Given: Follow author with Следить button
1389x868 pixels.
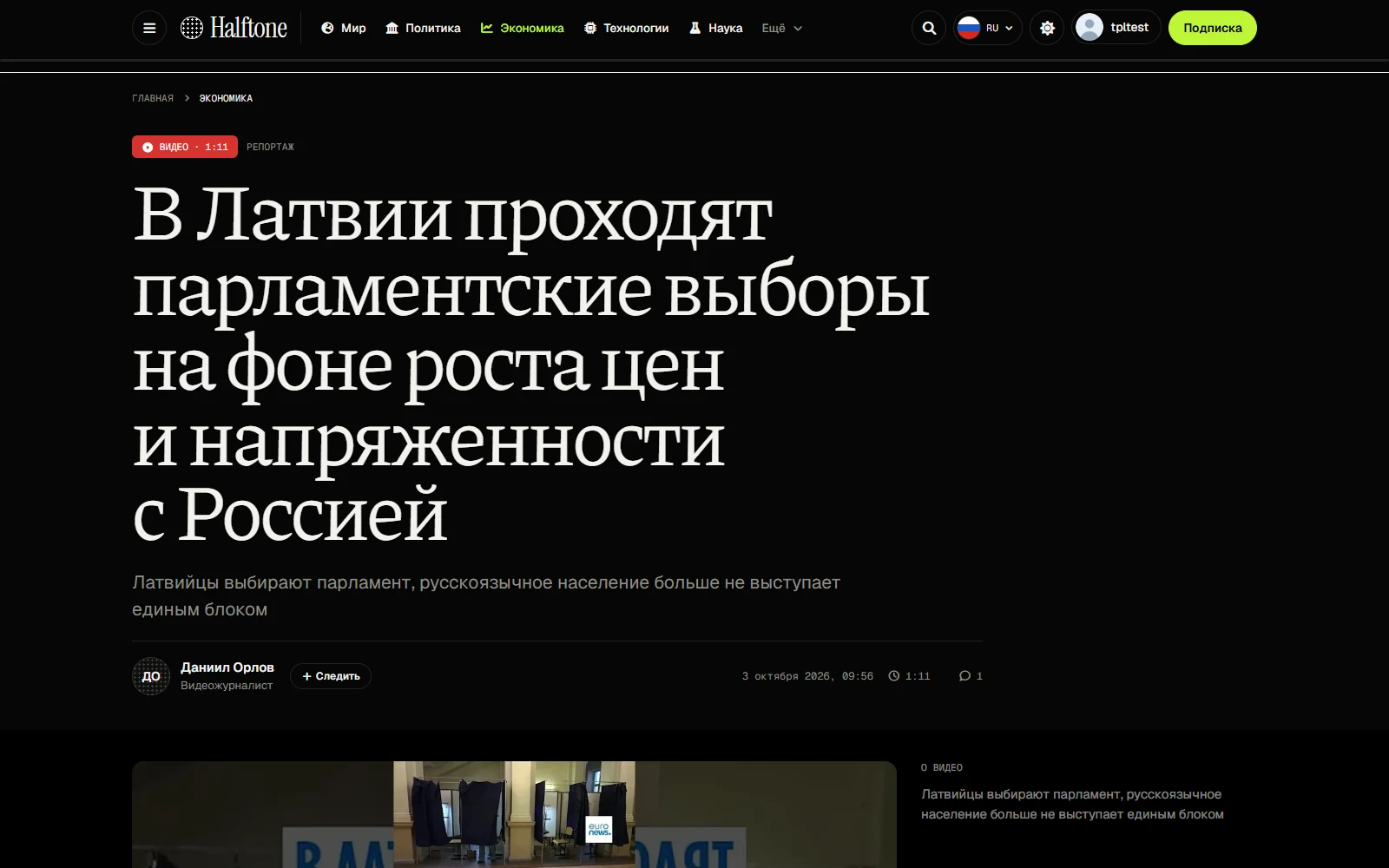Looking at the screenshot, I should click(331, 676).
